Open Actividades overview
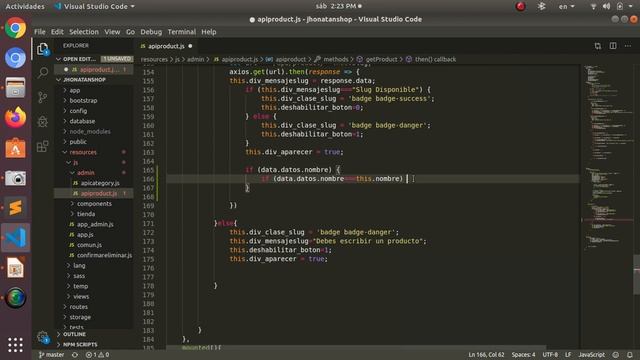640x360 pixels. (x=25, y=7)
